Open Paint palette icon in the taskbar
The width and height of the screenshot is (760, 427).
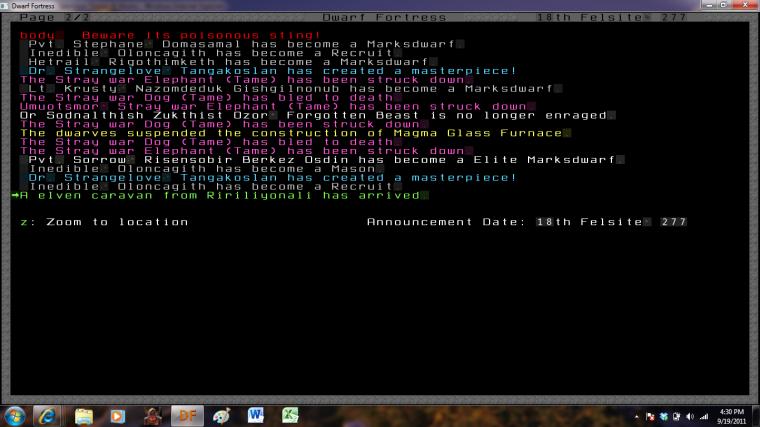(222, 416)
